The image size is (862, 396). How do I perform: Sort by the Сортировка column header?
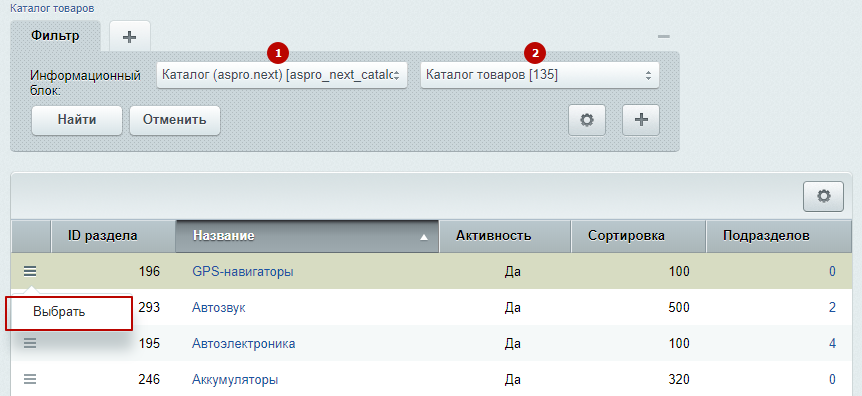tap(639, 236)
